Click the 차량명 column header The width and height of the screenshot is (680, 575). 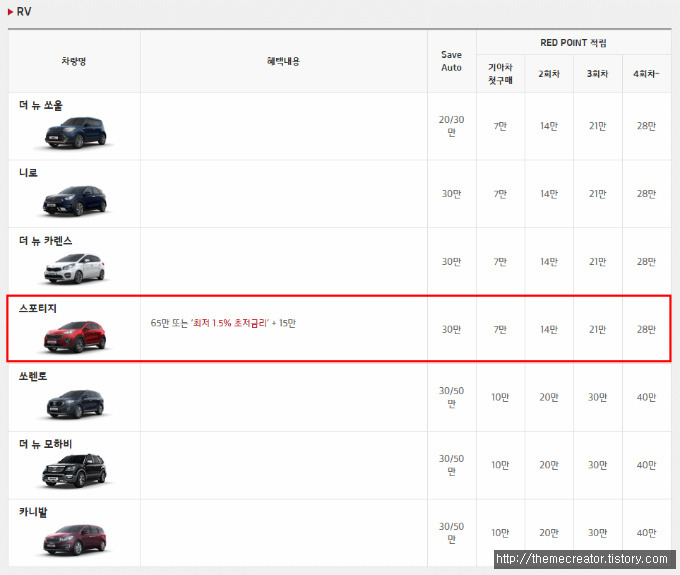74,61
